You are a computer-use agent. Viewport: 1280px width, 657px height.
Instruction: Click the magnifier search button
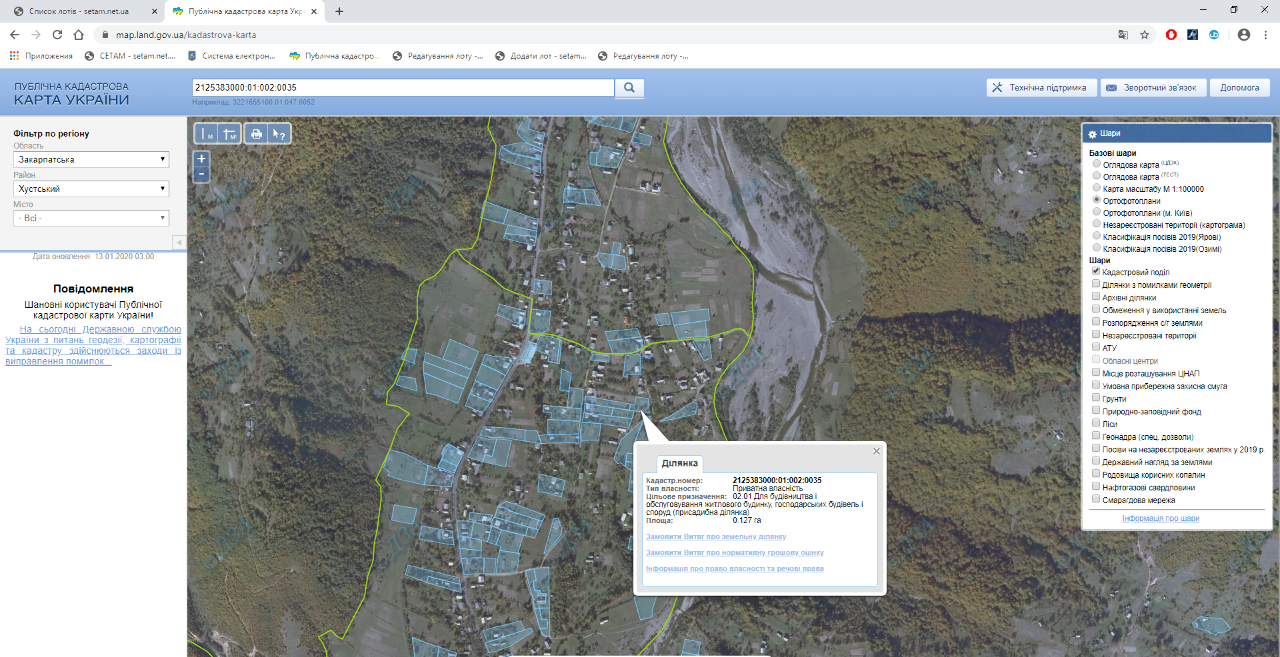tap(630, 88)
